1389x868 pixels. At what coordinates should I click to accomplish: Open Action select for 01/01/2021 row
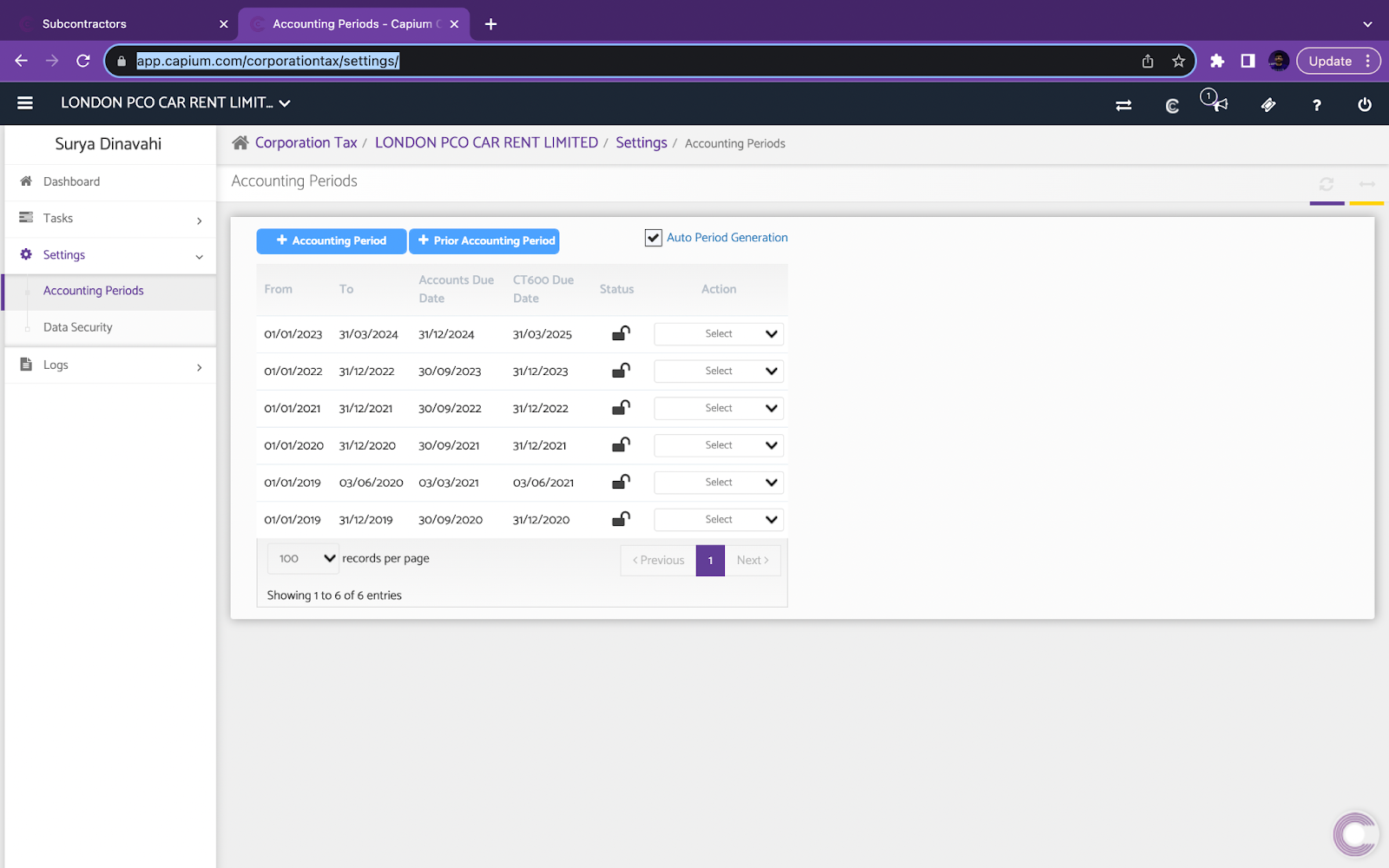click(719, 409)
